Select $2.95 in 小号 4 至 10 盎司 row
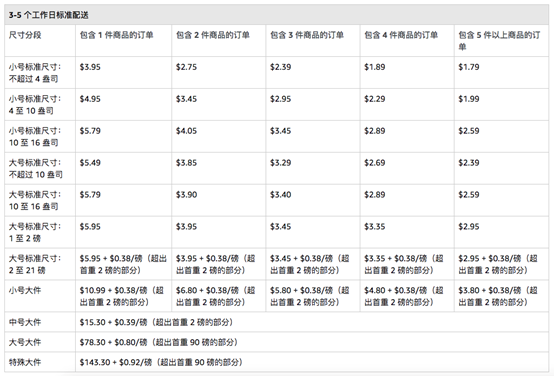Image resolution: width=554 pixels, height=376 pixels. 281,99
